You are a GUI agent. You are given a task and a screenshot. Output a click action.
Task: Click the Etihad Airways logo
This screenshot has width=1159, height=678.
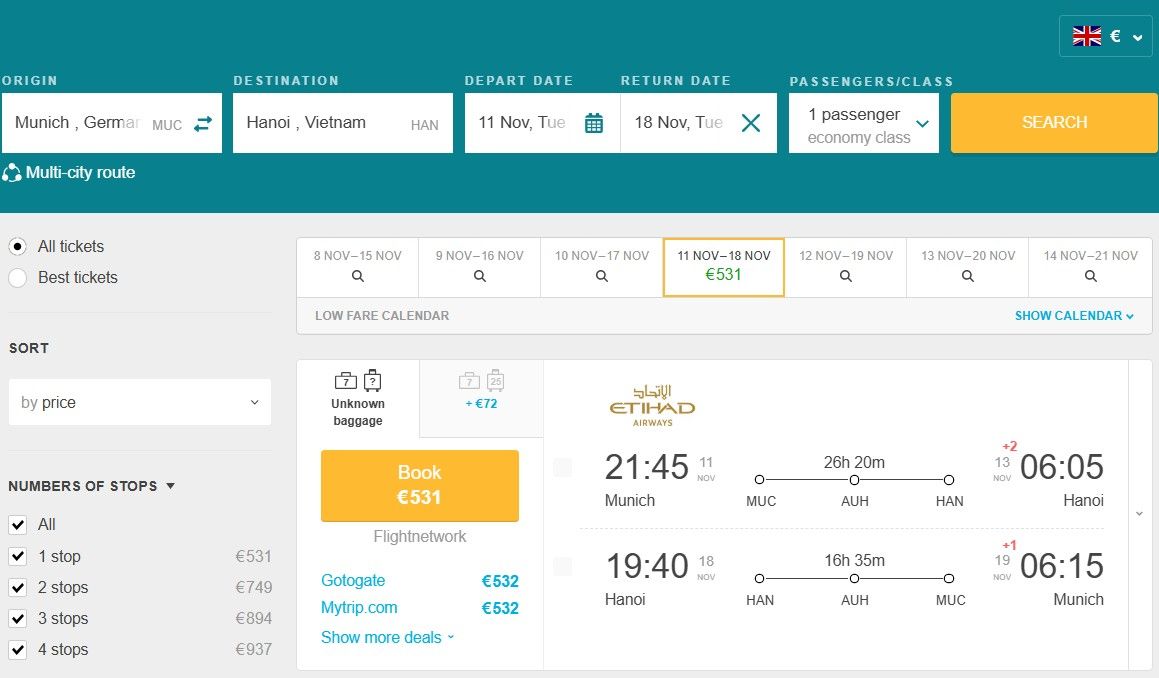pyautogui.click(x=652, y=405)
